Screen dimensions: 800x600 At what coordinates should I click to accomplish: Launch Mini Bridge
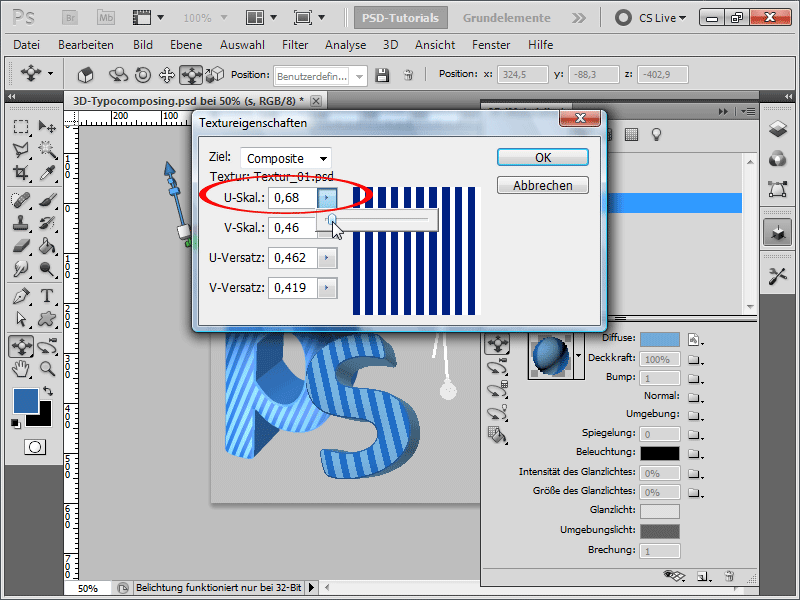[x=106, y=18]
